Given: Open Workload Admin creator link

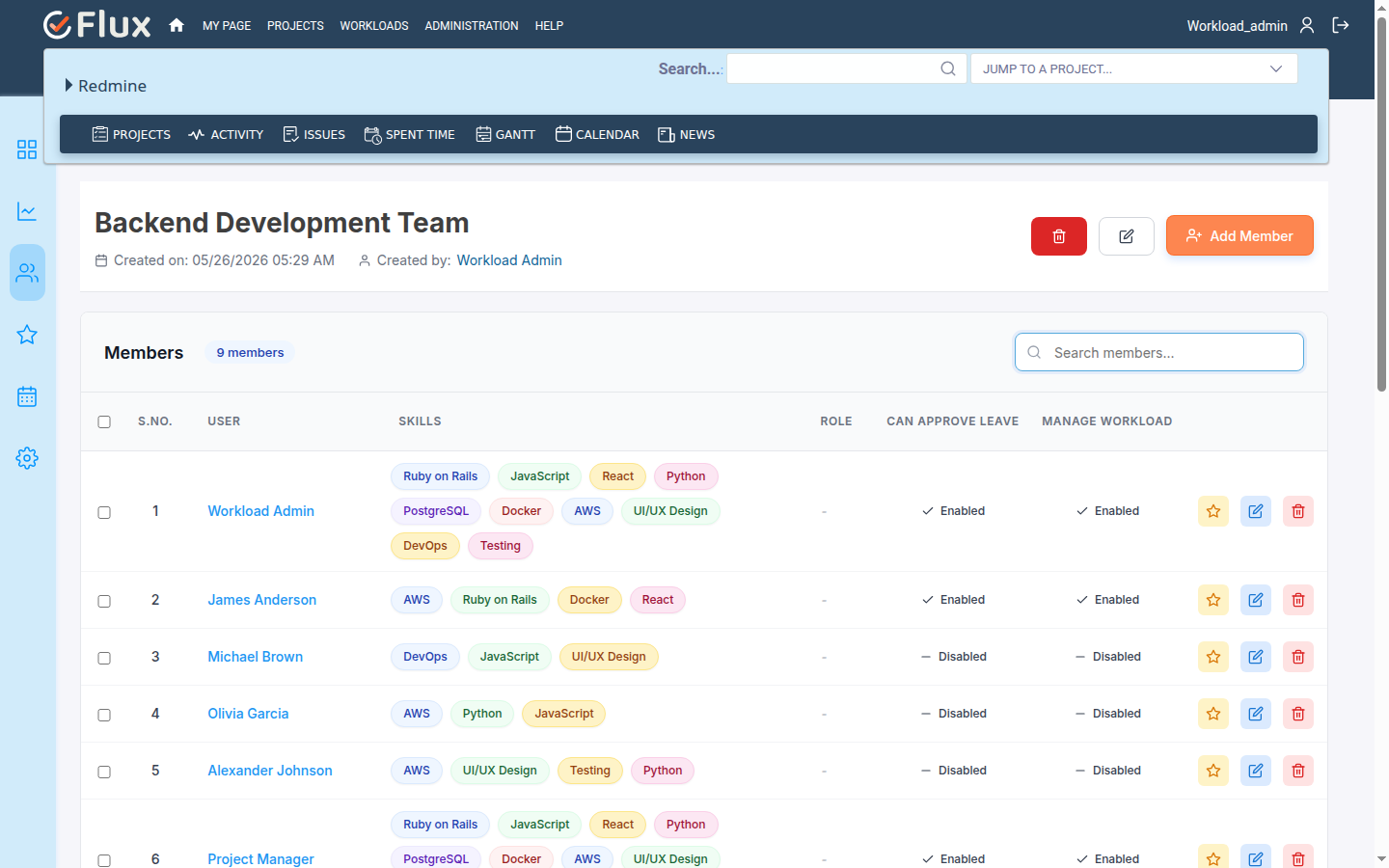Looking at the screenshot, I should (x=509, y=260).
